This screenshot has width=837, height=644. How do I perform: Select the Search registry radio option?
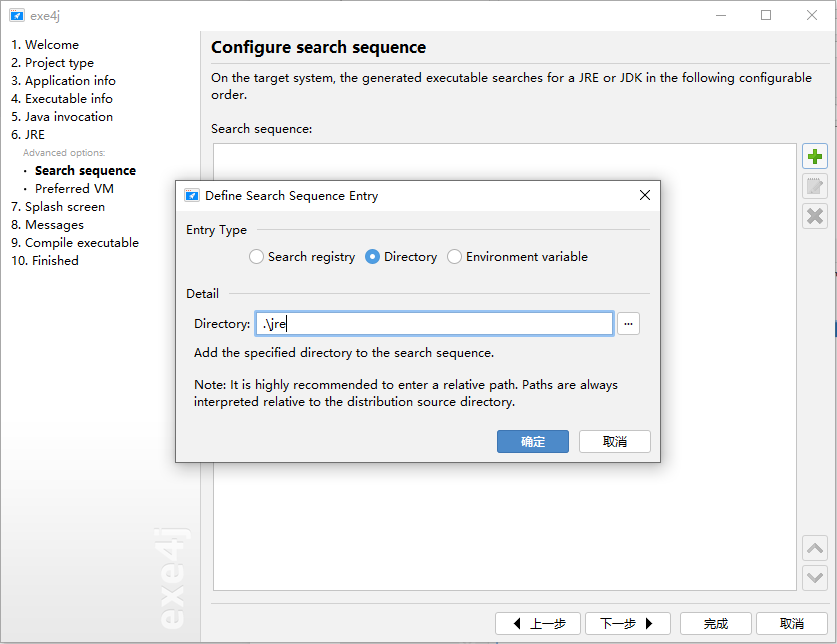302,257
